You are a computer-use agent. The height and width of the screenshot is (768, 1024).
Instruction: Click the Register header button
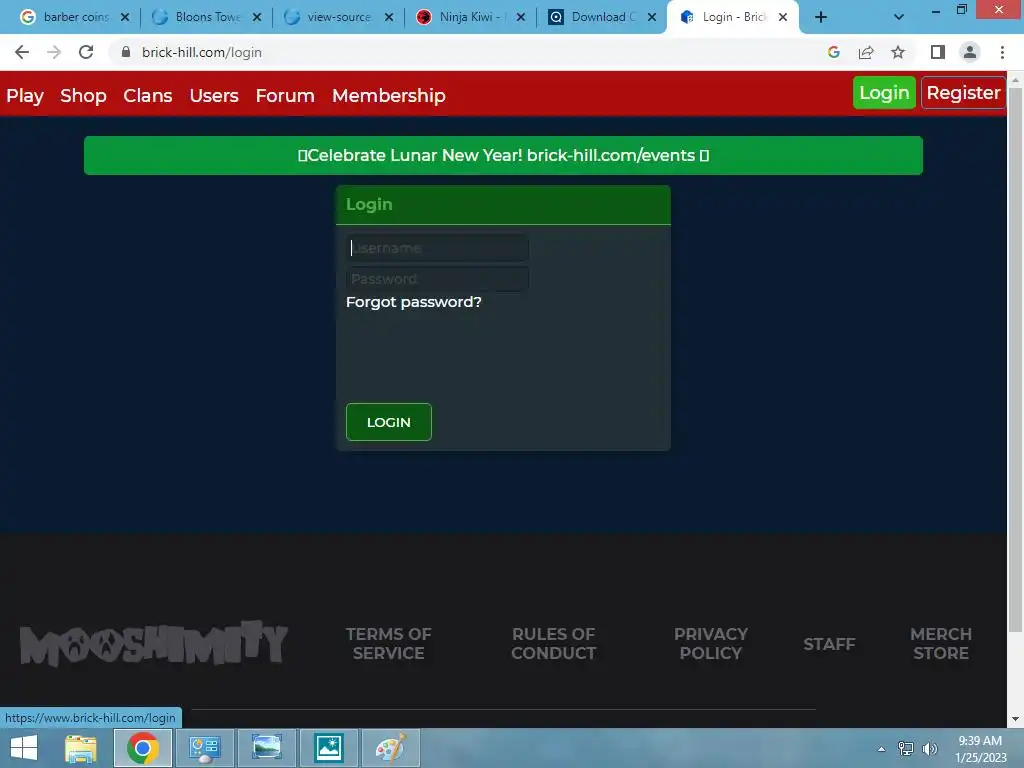963,93
